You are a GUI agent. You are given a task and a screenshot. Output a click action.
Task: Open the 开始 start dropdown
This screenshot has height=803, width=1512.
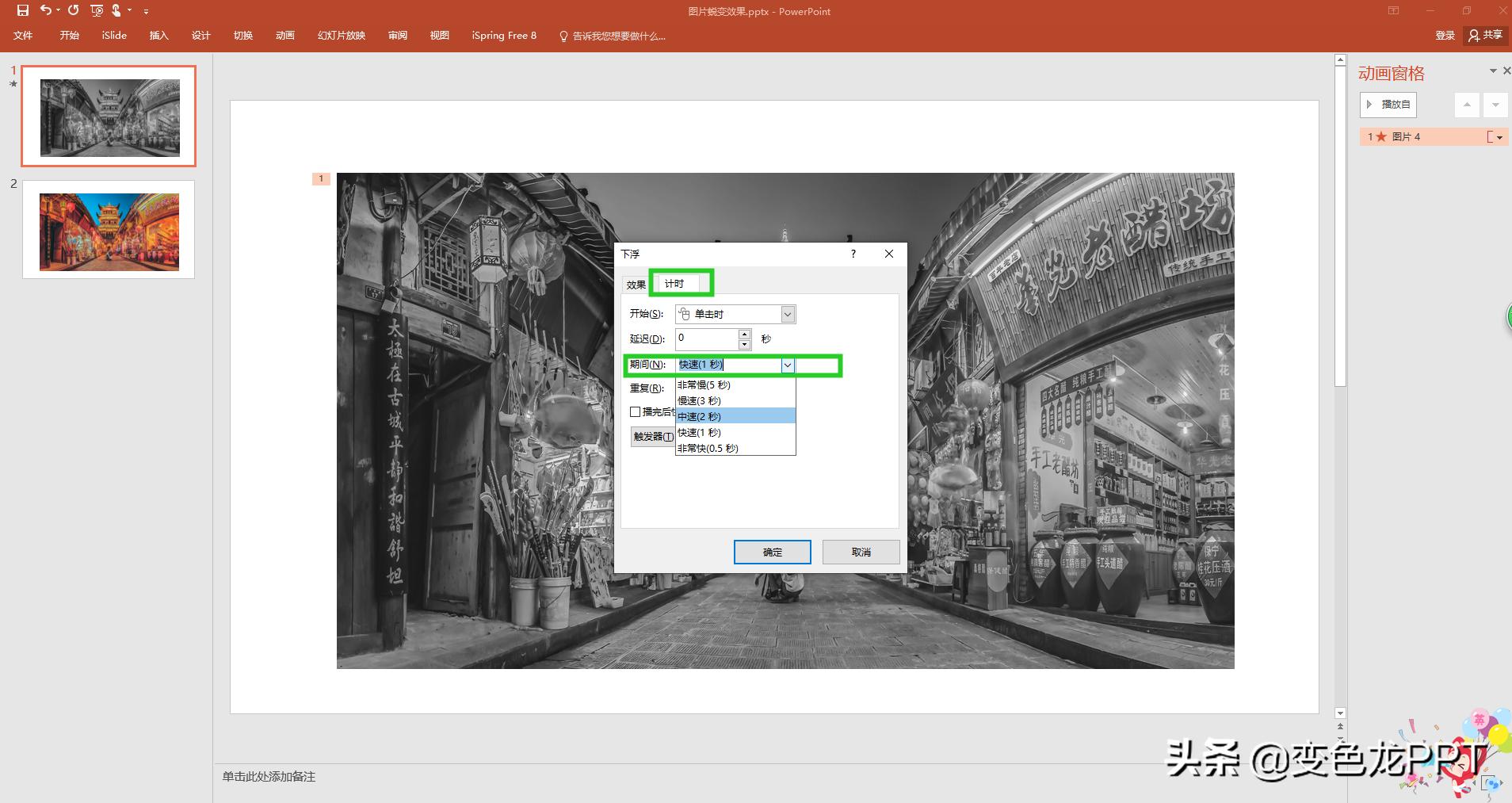787,315
